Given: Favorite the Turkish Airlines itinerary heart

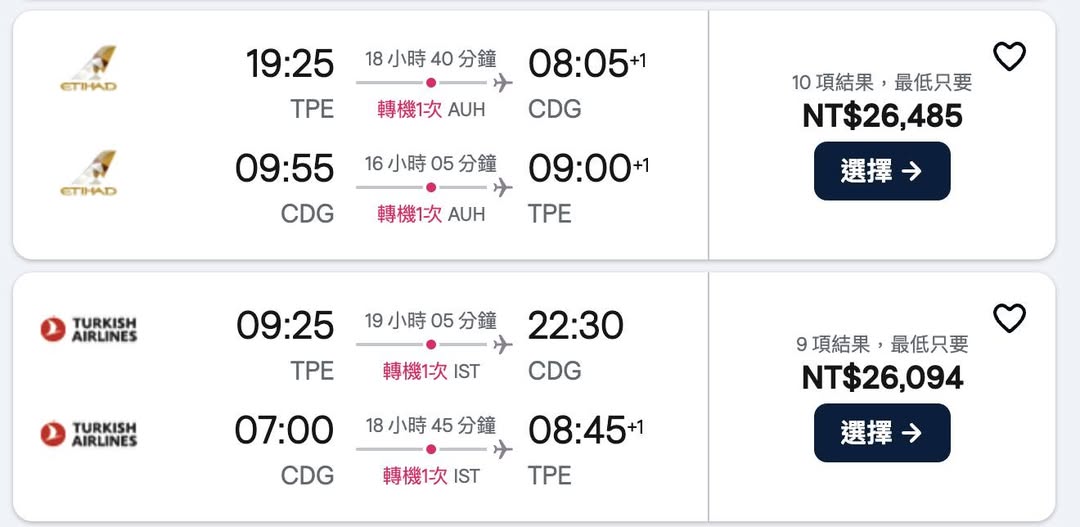Looking at the screenshot, I should click(x=1009, y=318).
